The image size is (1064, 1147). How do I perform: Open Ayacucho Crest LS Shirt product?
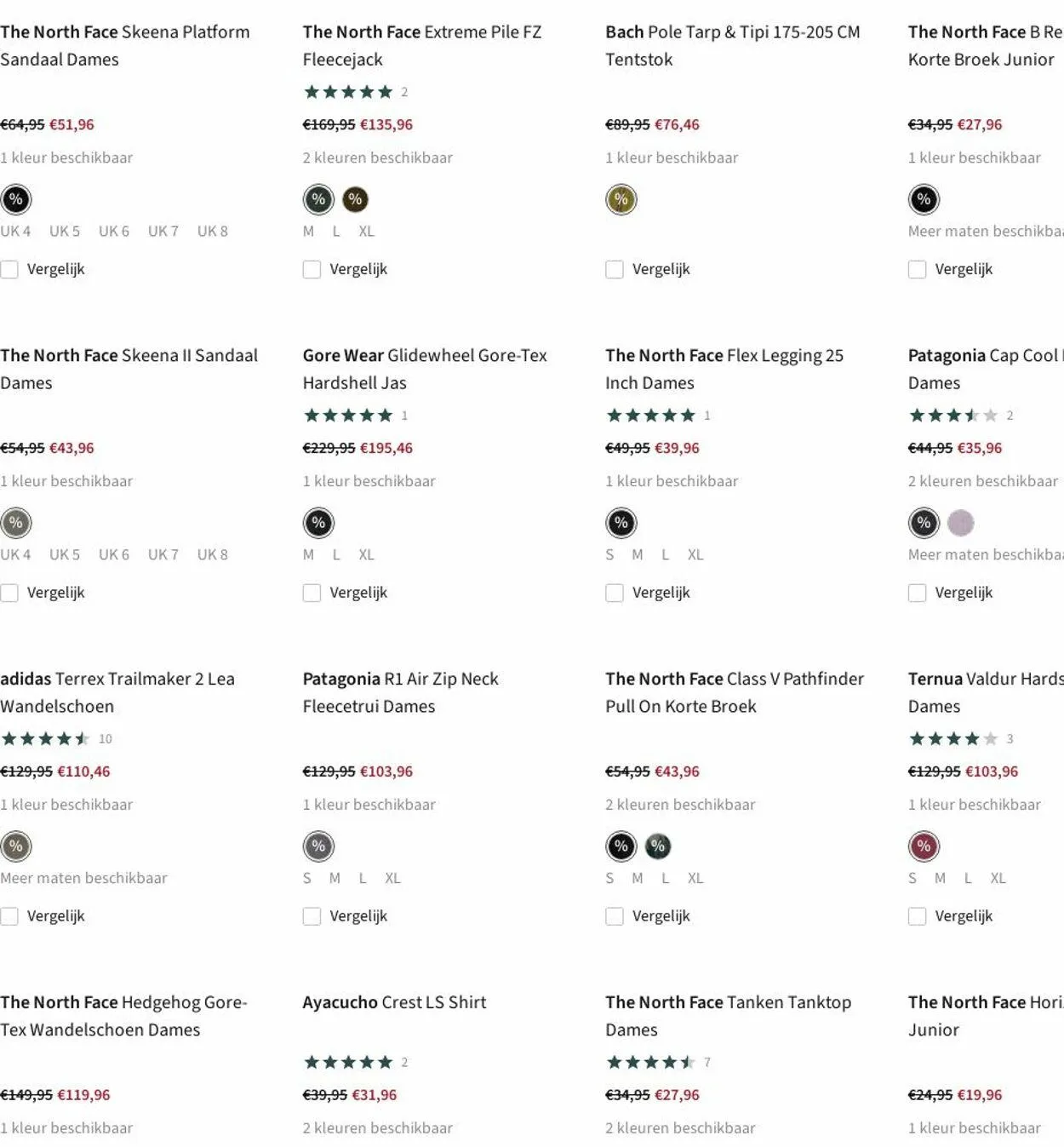coord(394,1002)
